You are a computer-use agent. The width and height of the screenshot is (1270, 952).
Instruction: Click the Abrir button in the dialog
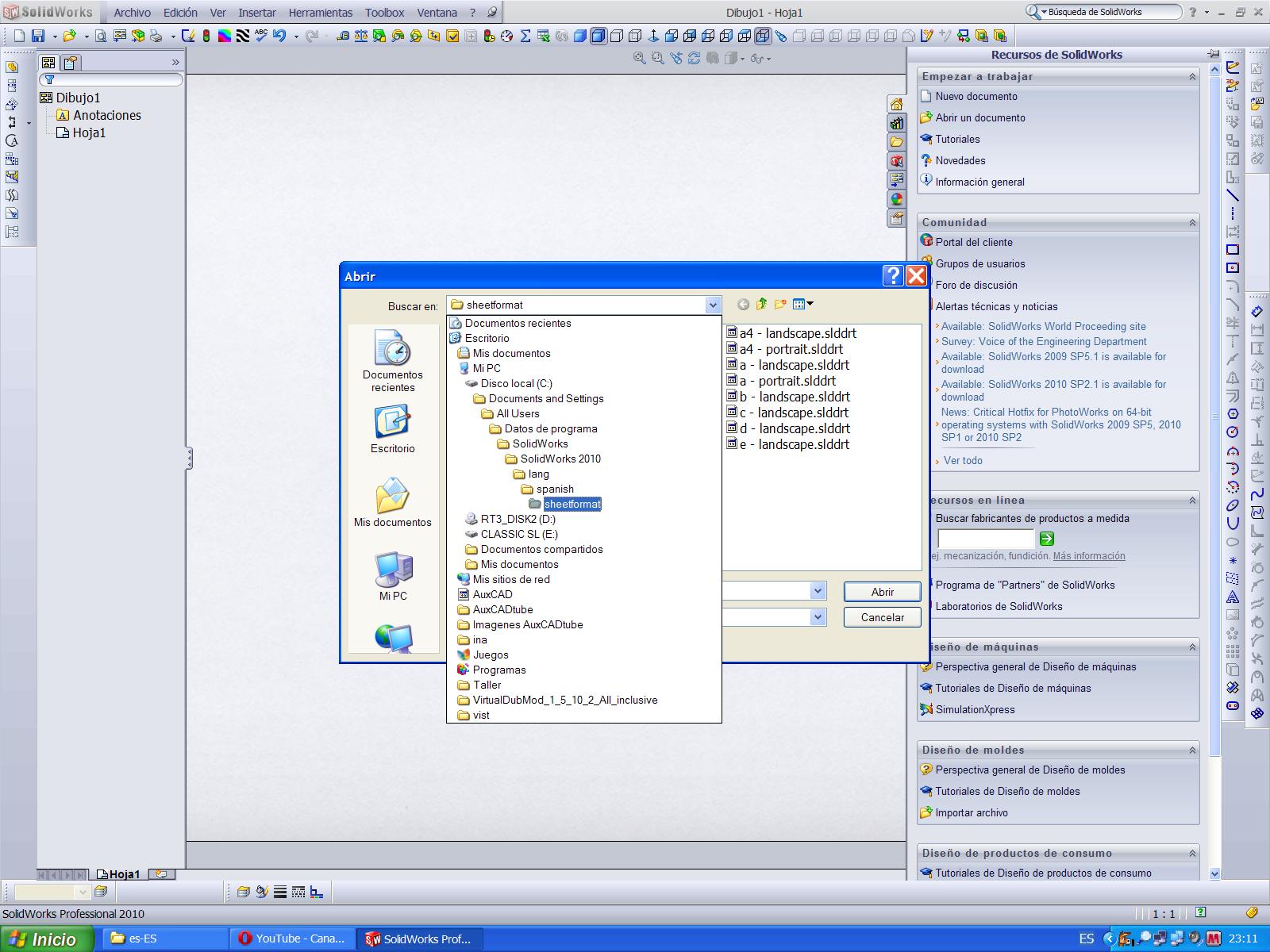click(x=882, y=592)
